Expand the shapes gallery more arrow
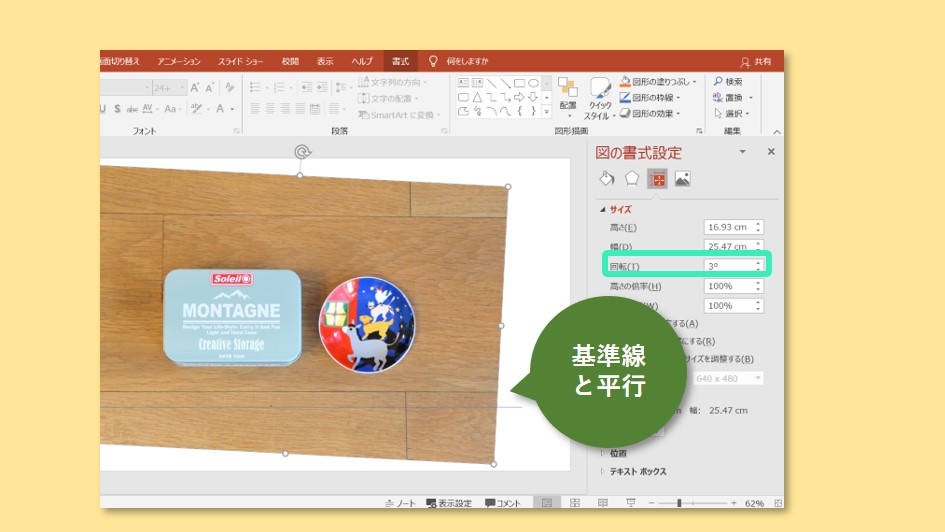 (x=547, y=111)
